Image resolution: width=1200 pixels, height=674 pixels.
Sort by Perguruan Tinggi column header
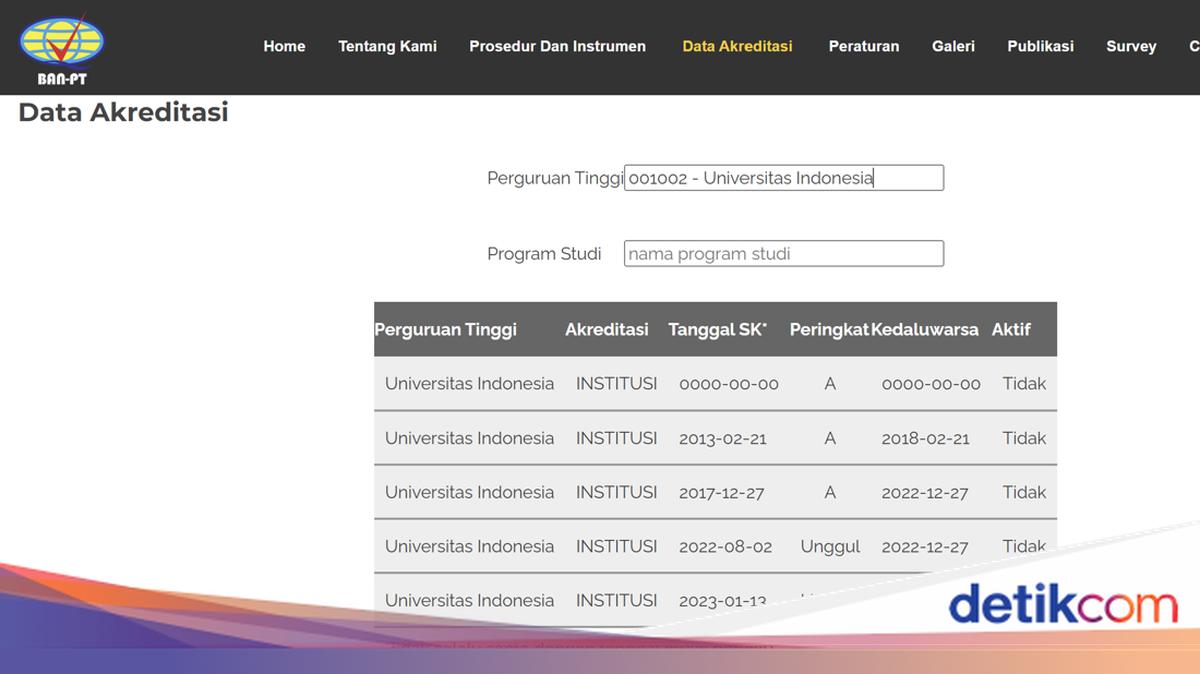pos(446,329)
